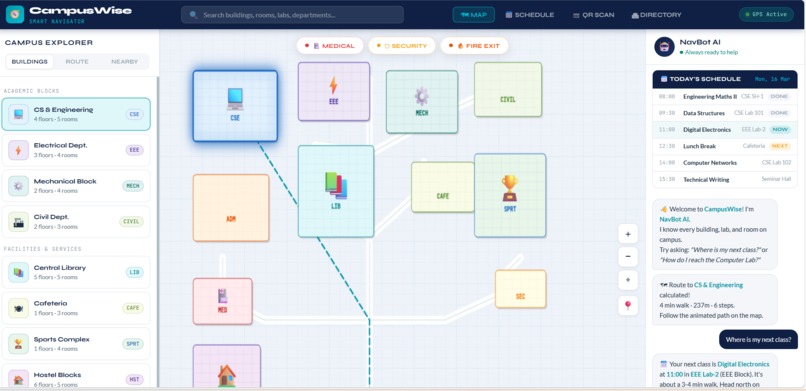Click the HST tag in building list
806x391 pixels.
(x=134, y=379)
